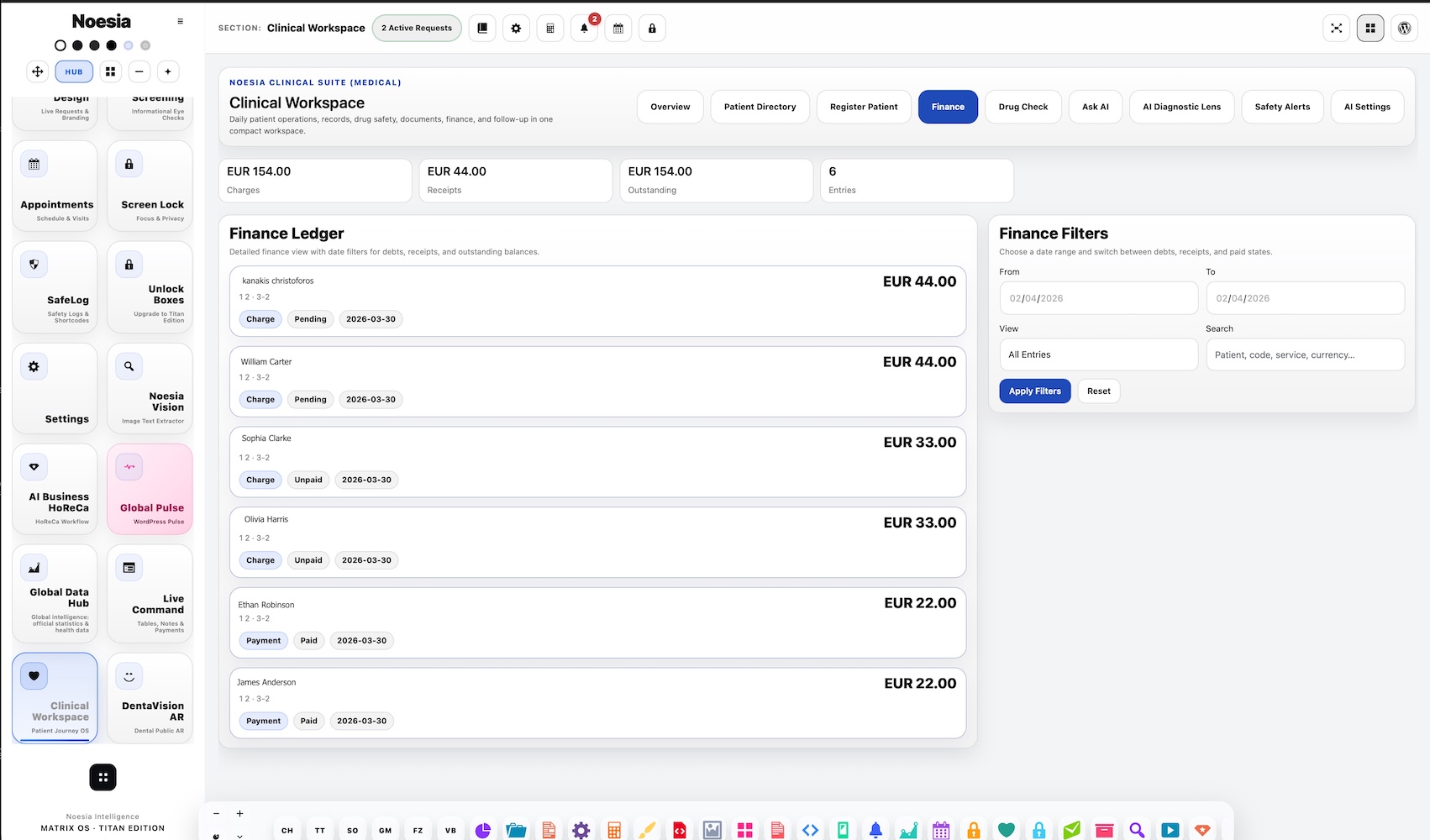Expand the chevron at dock's lower left

[239, 836]
